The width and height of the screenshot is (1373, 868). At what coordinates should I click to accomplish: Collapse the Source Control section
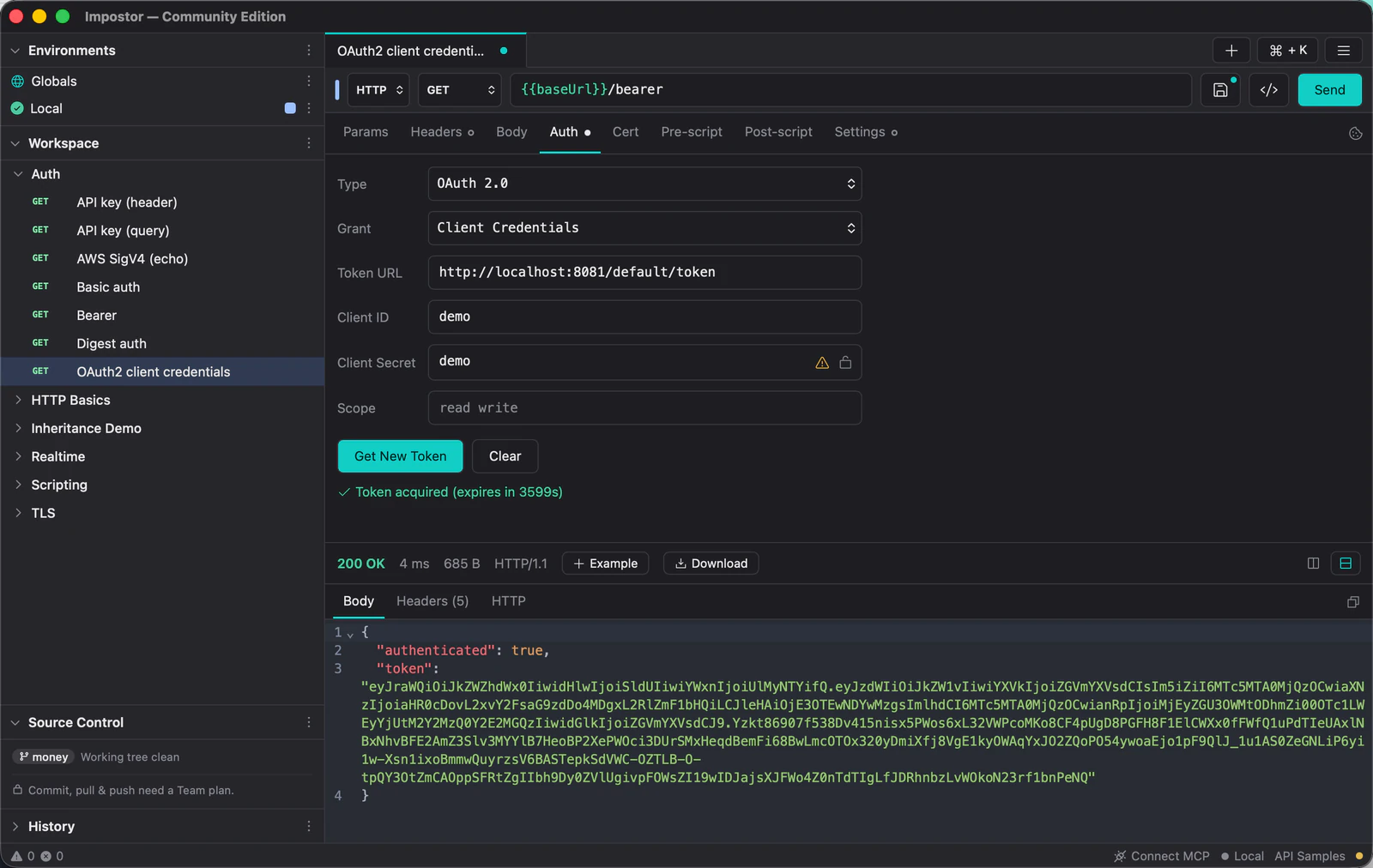(x=15, y=722)
